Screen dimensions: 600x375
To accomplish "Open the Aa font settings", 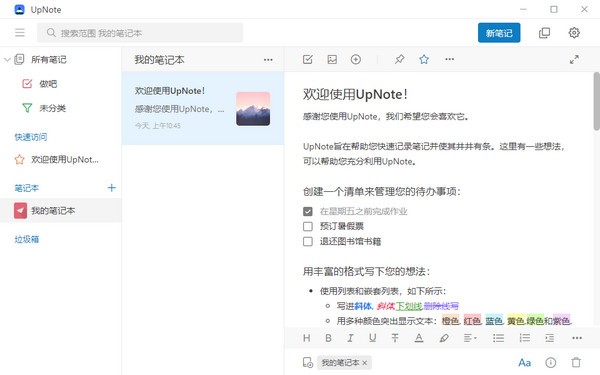I will click(x=524, y=362).
